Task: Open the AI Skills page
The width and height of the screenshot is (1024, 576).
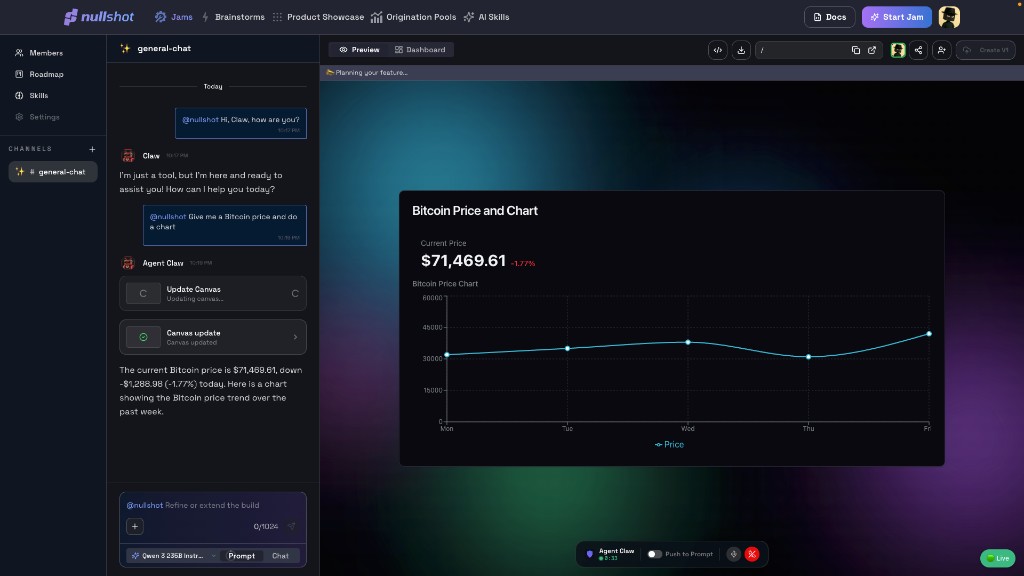Action: click(x=487, y=17)
